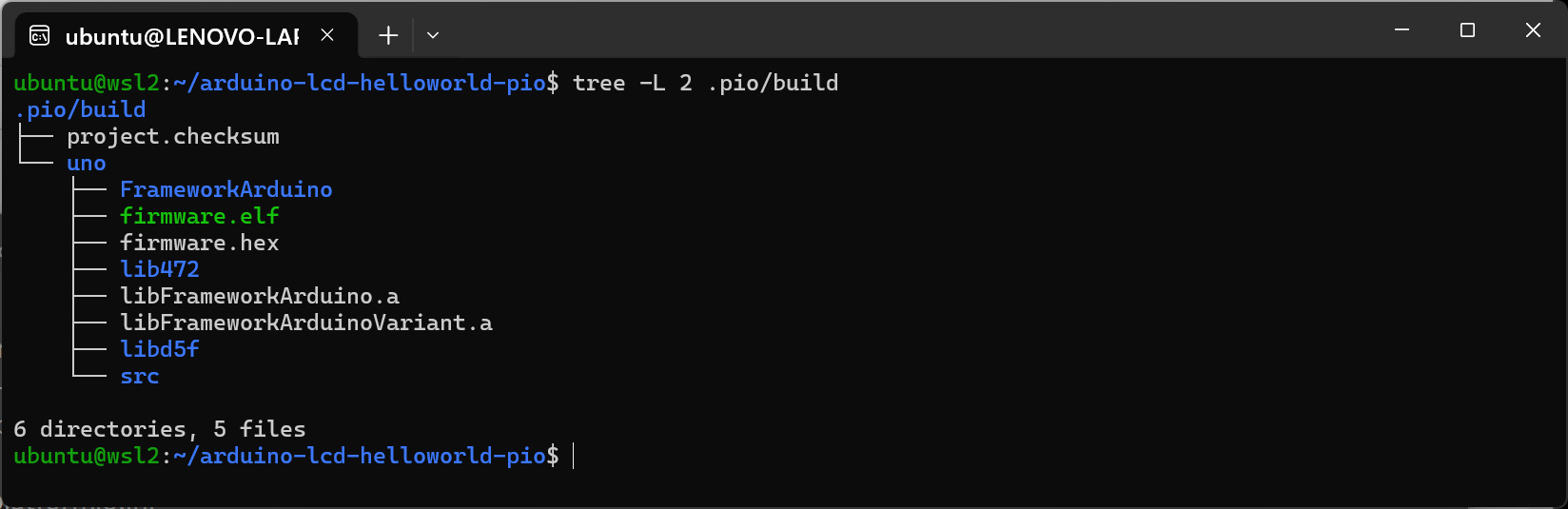Click the libd5f directory entry
Image resolution: width=1568 pixels, height=509 pixels.
(159, 349)
